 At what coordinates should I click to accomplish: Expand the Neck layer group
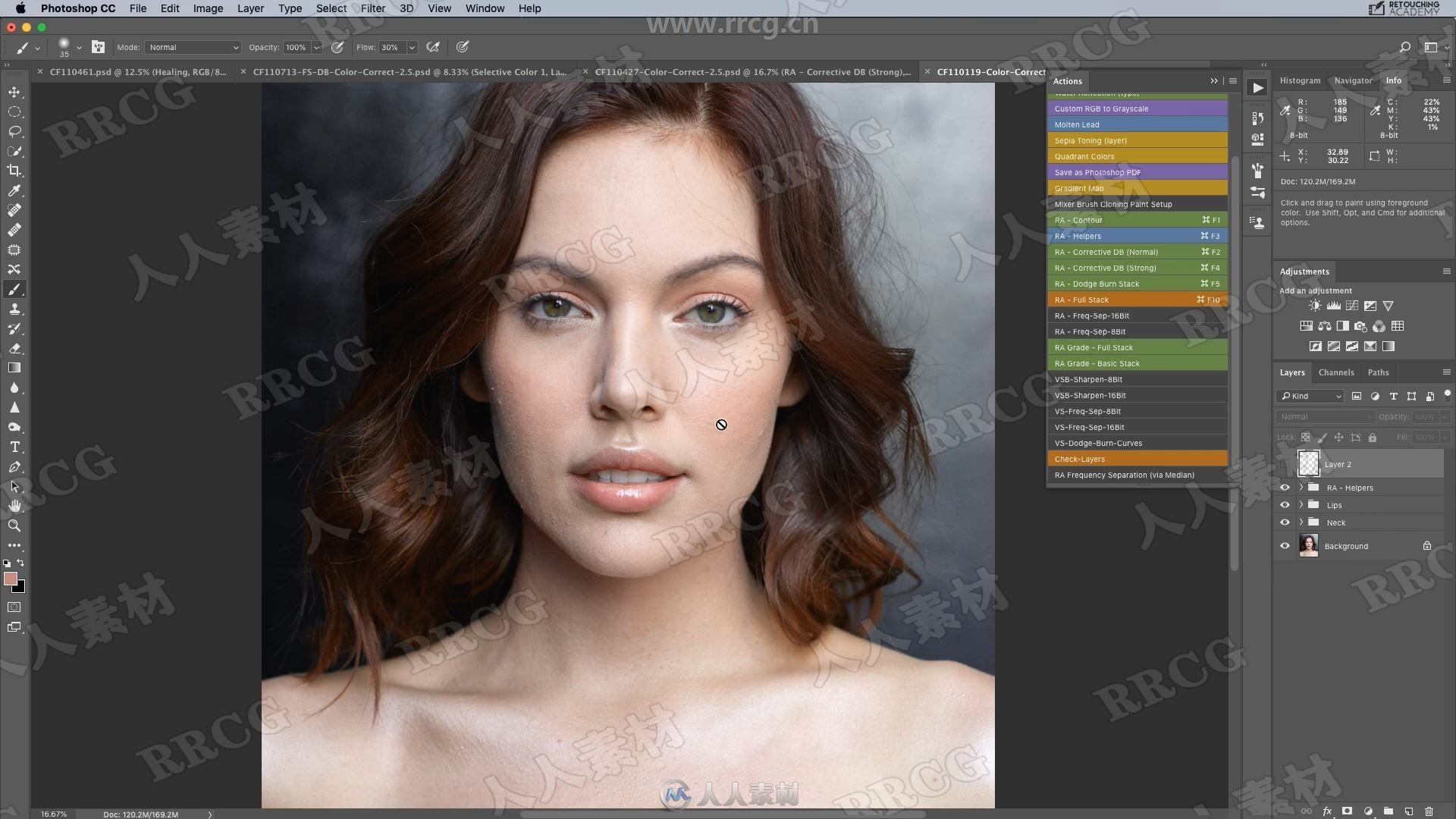point(1301,522)
